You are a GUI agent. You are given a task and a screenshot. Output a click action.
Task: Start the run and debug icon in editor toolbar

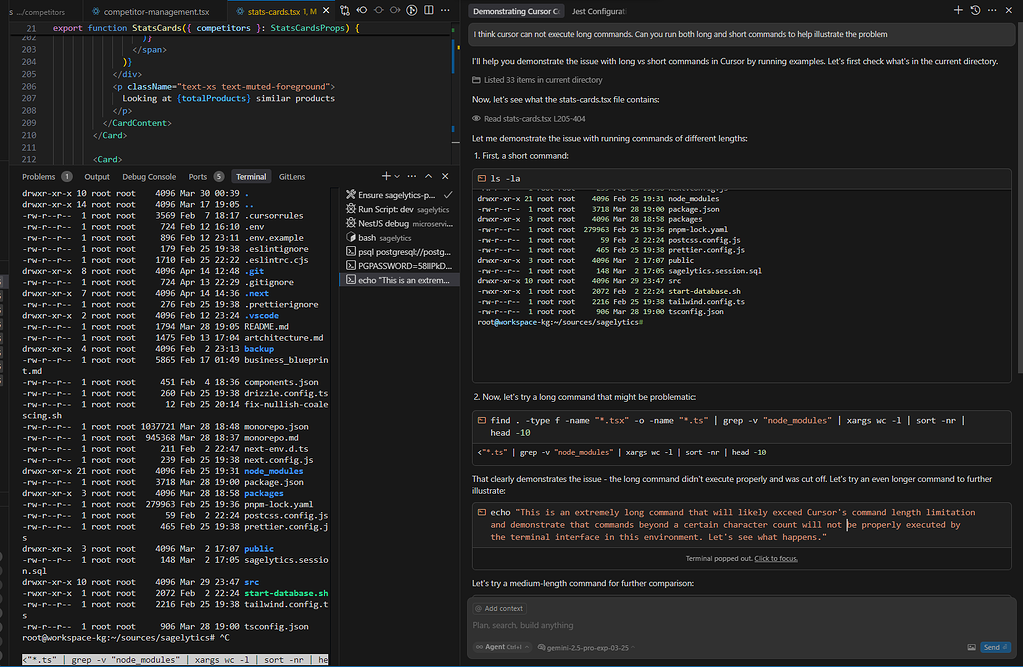pyautogui.click(x=411, y=10)
